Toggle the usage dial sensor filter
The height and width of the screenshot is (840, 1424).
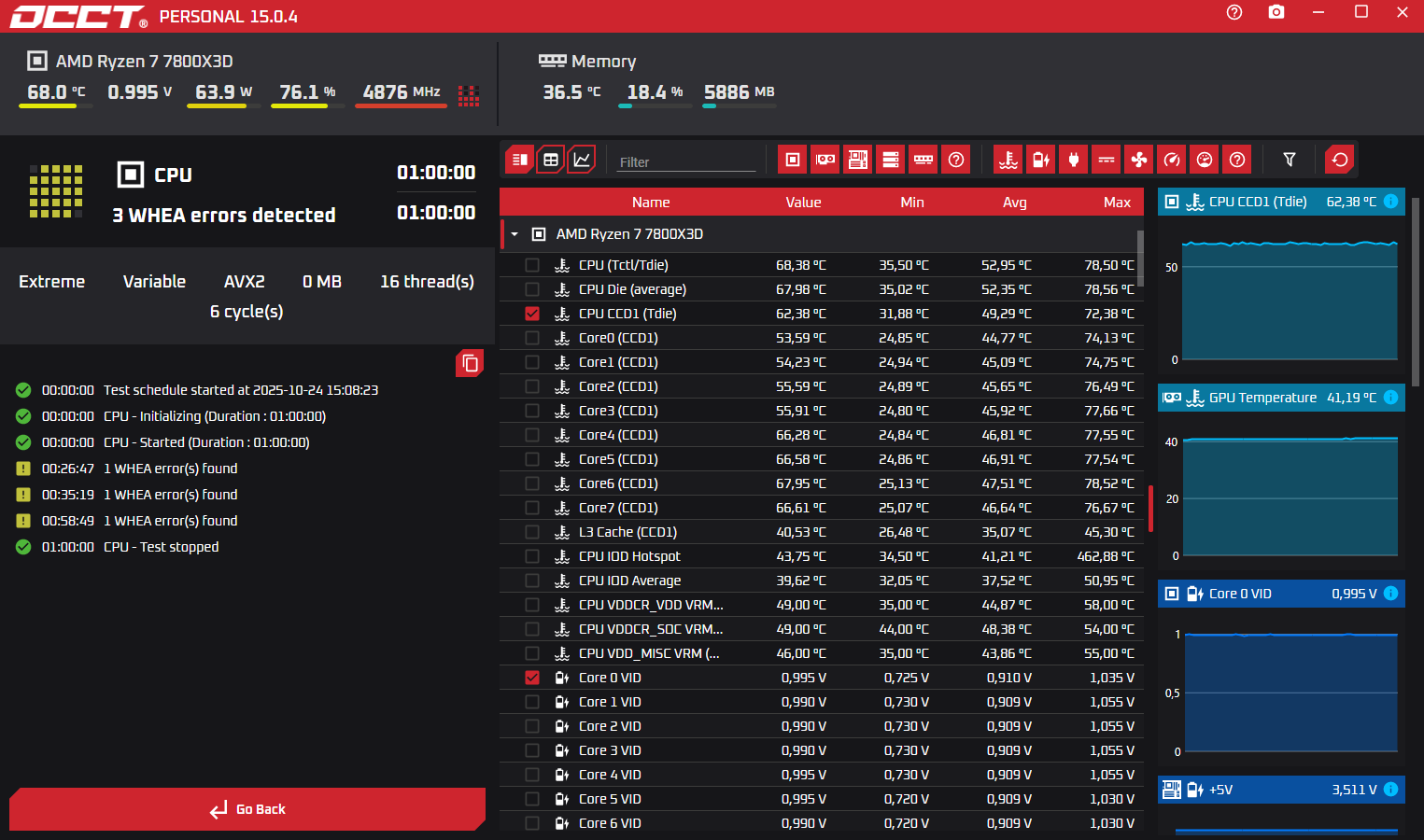pos(1205,160)
